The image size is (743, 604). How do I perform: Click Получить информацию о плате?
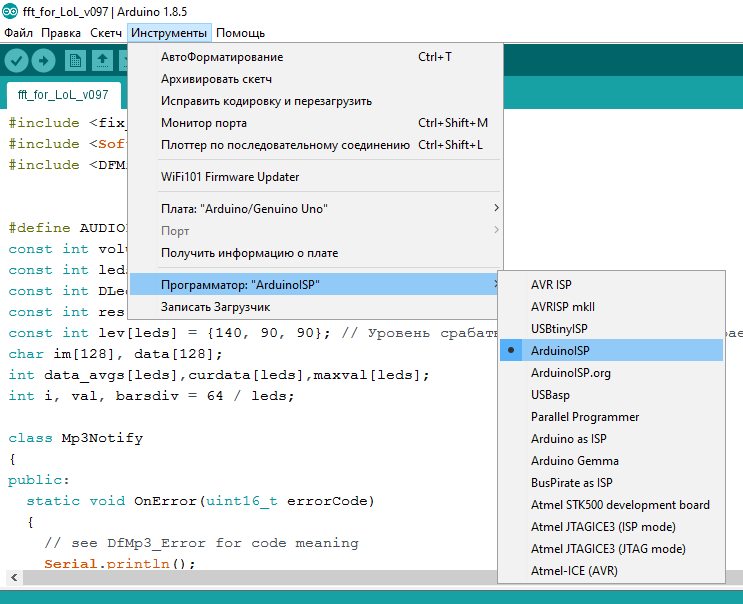tap(249, 252)
